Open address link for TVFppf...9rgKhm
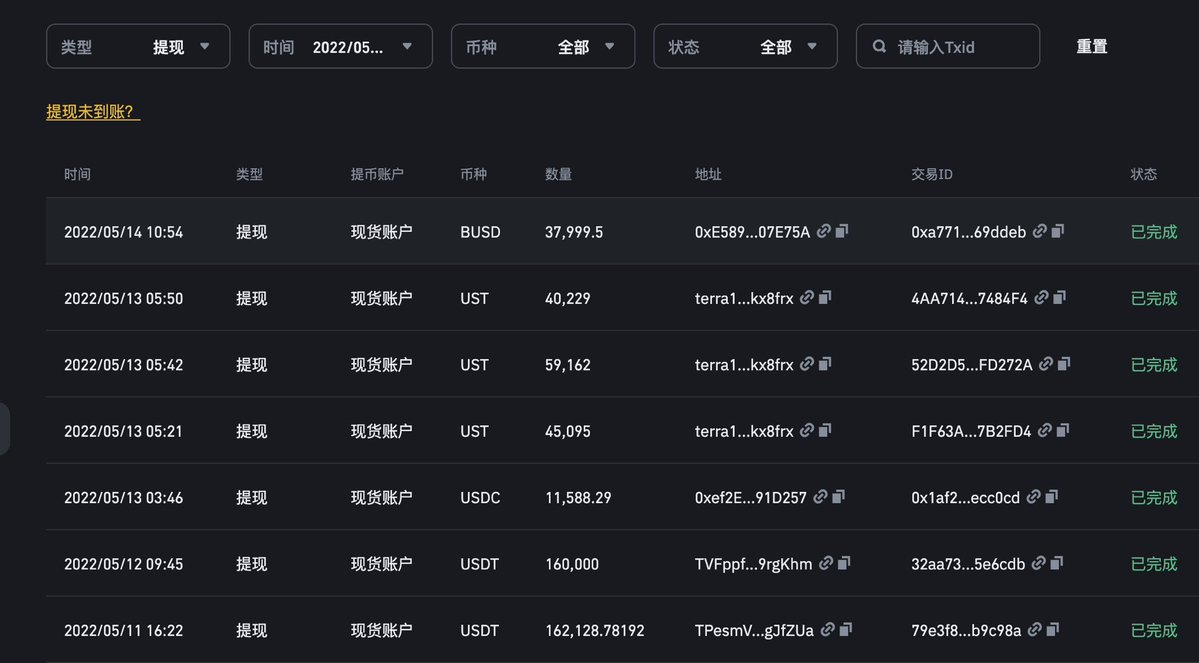The width and height of the screenshot is (1199, 663). [826, 564]
